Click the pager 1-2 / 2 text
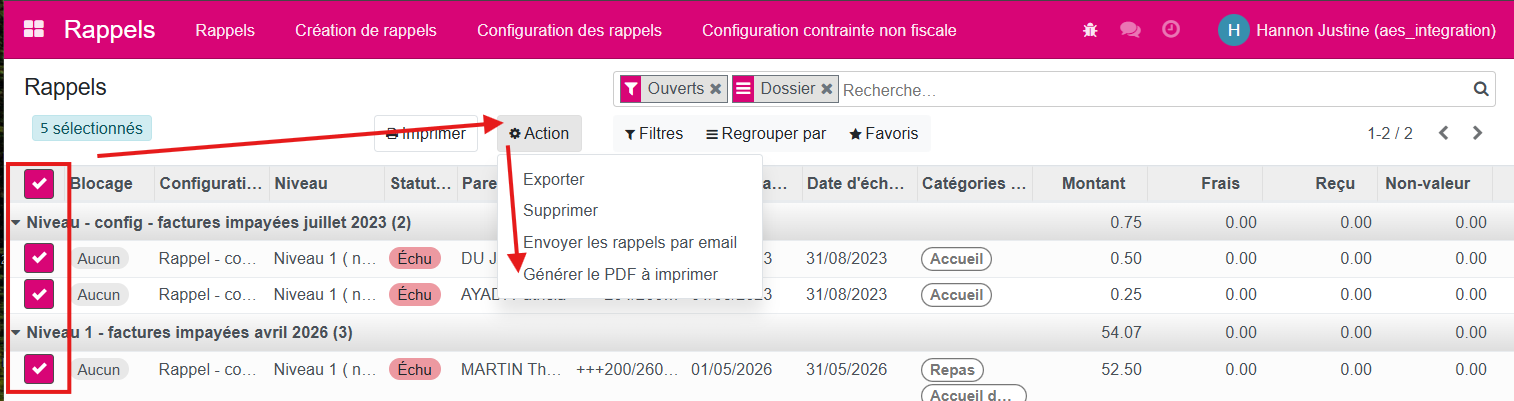This screenshot has width=1514, height=401. (1390, 133)
